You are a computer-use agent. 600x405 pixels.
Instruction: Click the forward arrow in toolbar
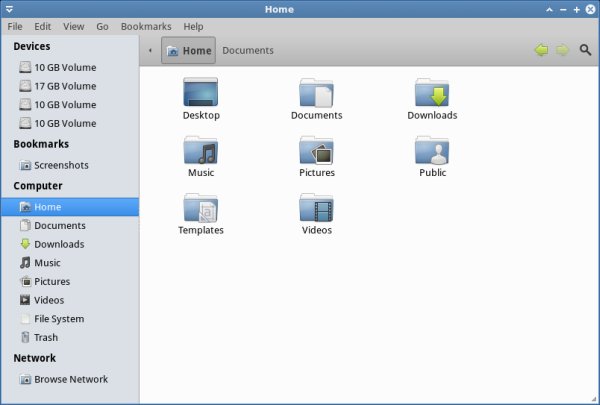point(562,50)
